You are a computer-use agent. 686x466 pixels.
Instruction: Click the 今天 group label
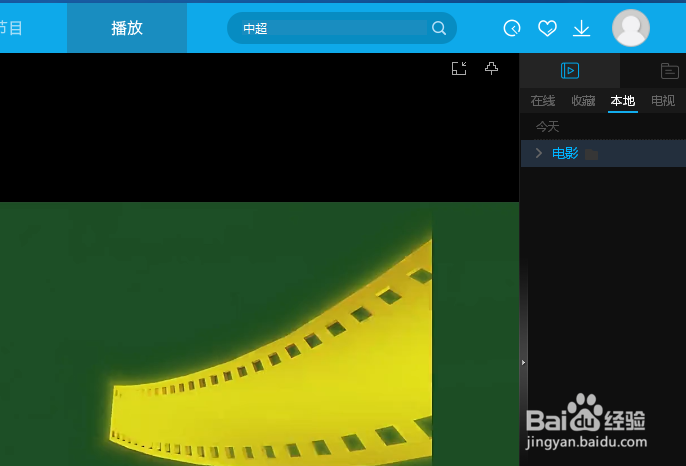pyautogui.click(x=547, y=127)
